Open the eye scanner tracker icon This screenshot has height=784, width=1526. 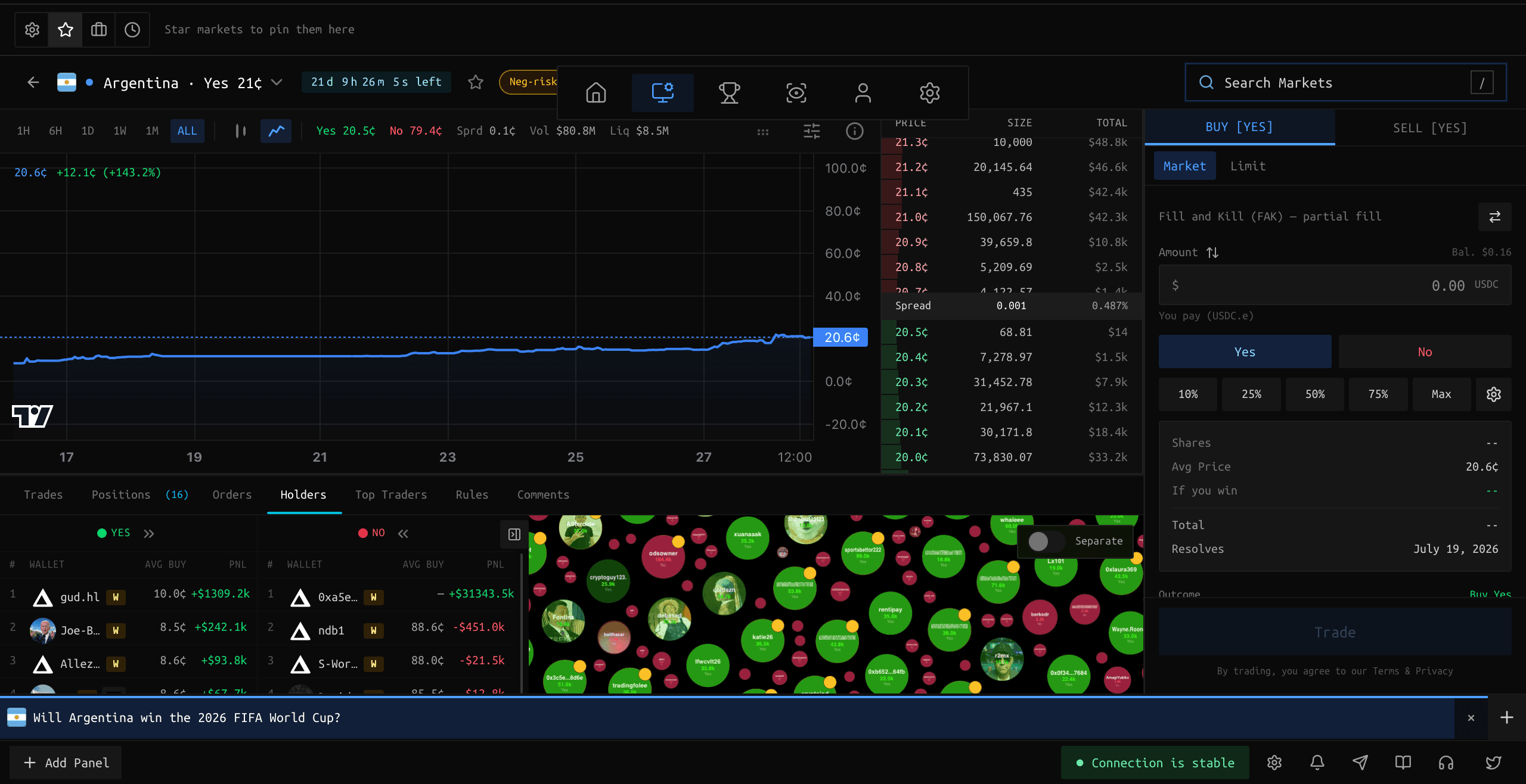coord(796,93)
